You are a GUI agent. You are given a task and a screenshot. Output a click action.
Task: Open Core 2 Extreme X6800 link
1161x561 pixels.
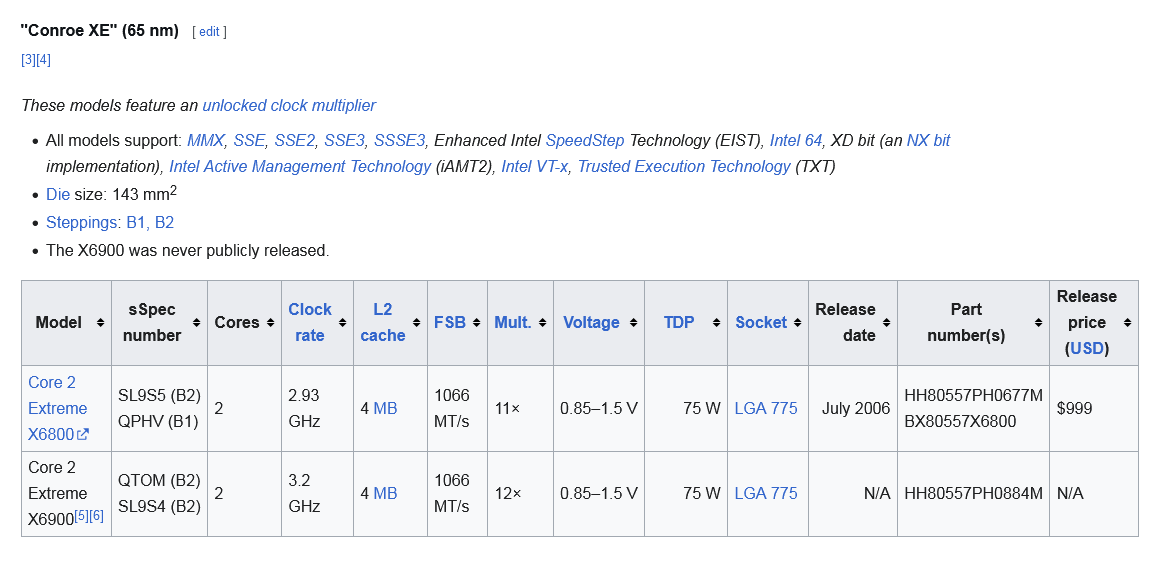click(x=58, y=409)
